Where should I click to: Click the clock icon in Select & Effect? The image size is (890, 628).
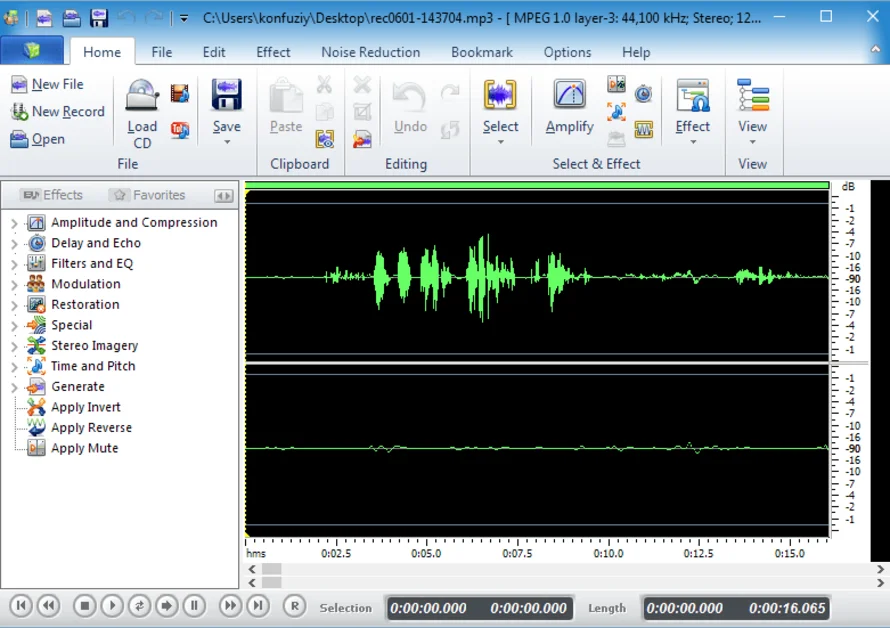[644, 93]
